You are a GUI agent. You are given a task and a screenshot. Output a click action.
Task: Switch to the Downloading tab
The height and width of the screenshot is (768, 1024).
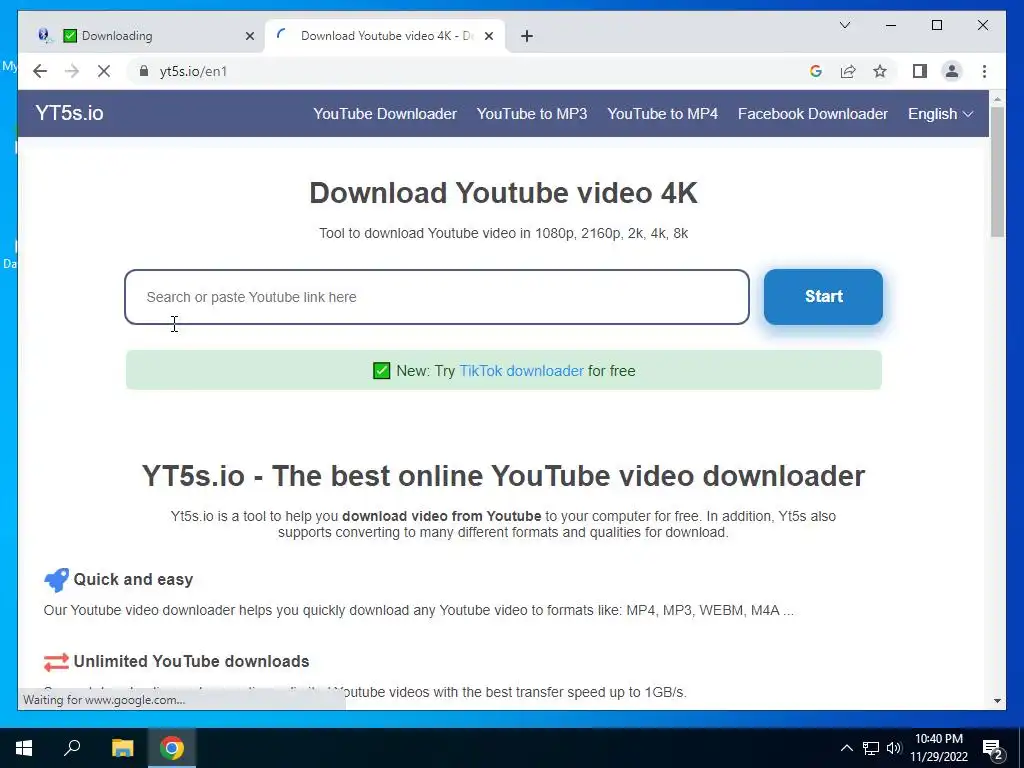tap(143, 36)
